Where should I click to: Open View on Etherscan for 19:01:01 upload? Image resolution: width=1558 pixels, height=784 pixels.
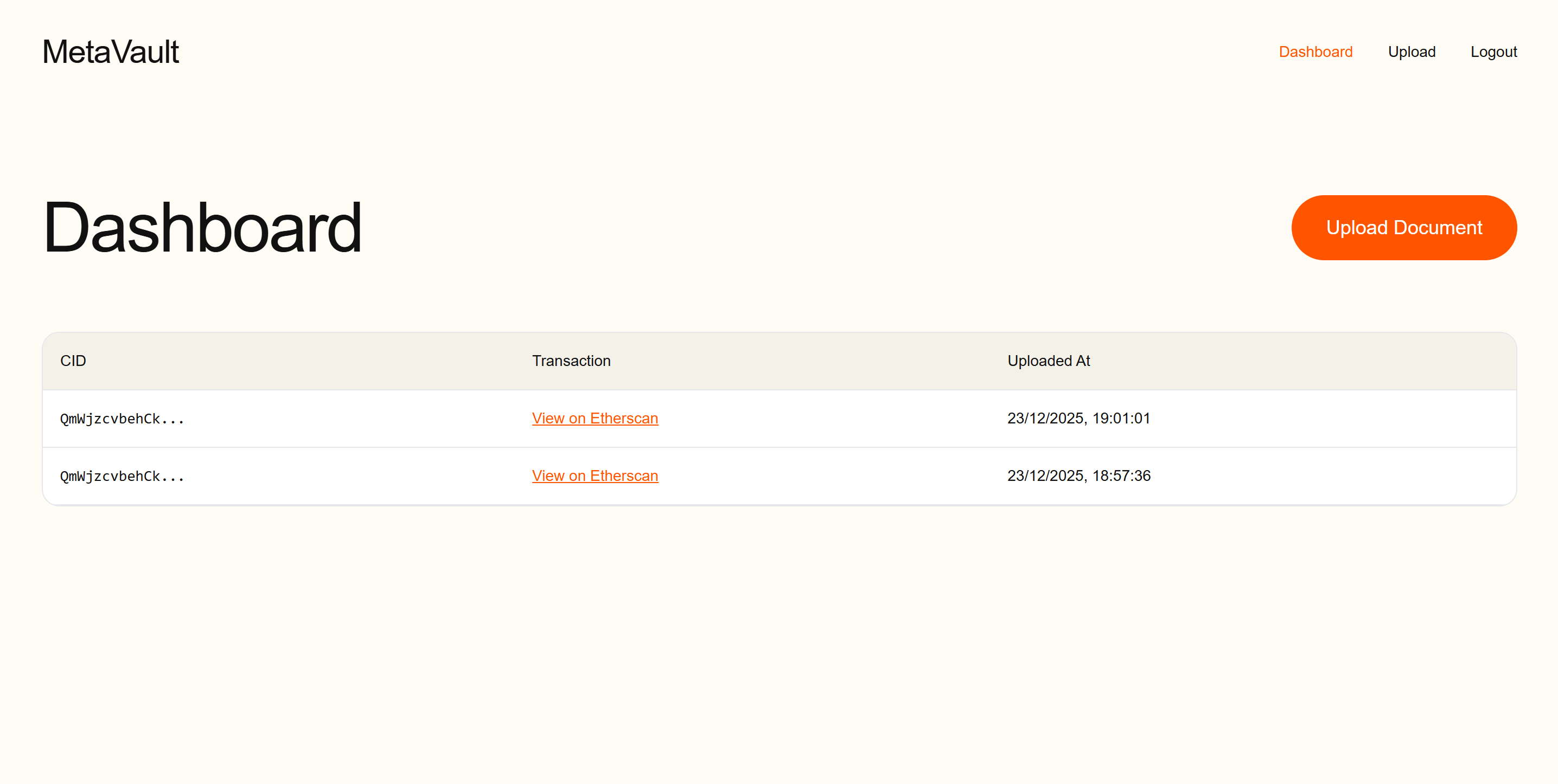[x=595, y=418]
